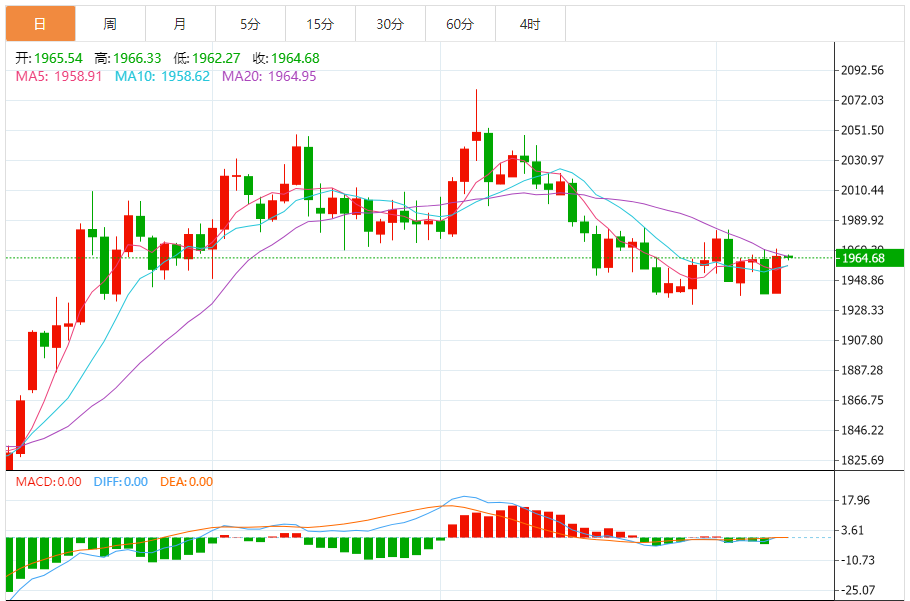Click the 1825.69 price axis label
The height and width of the screenshot is (601, 910).
[x=862, y=460]
